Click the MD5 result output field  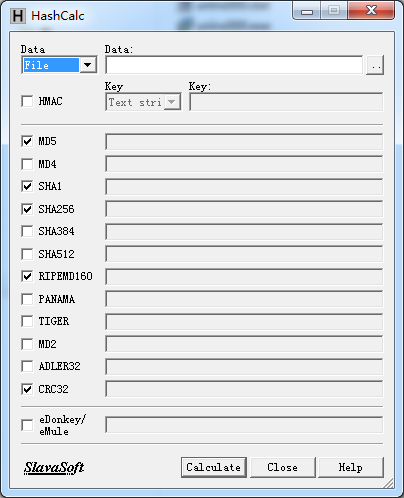click(244, 142)
